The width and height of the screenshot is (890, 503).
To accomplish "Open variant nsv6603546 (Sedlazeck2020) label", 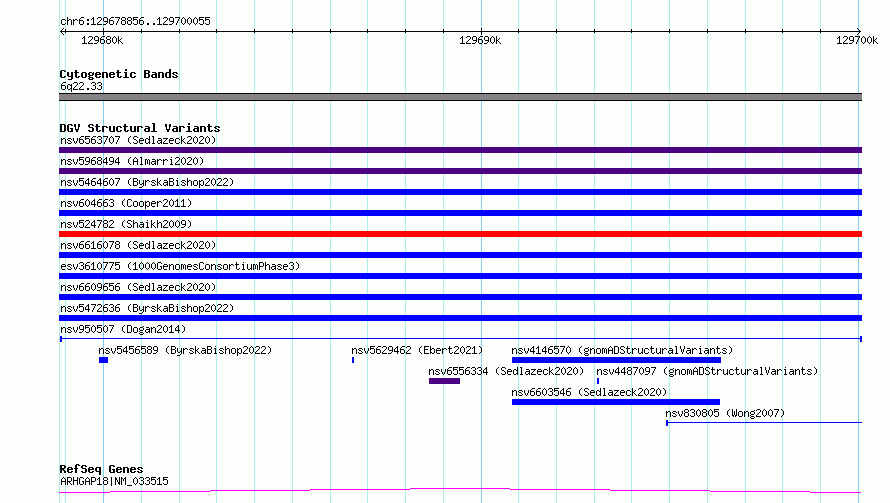I will click(x=589, y=392).
